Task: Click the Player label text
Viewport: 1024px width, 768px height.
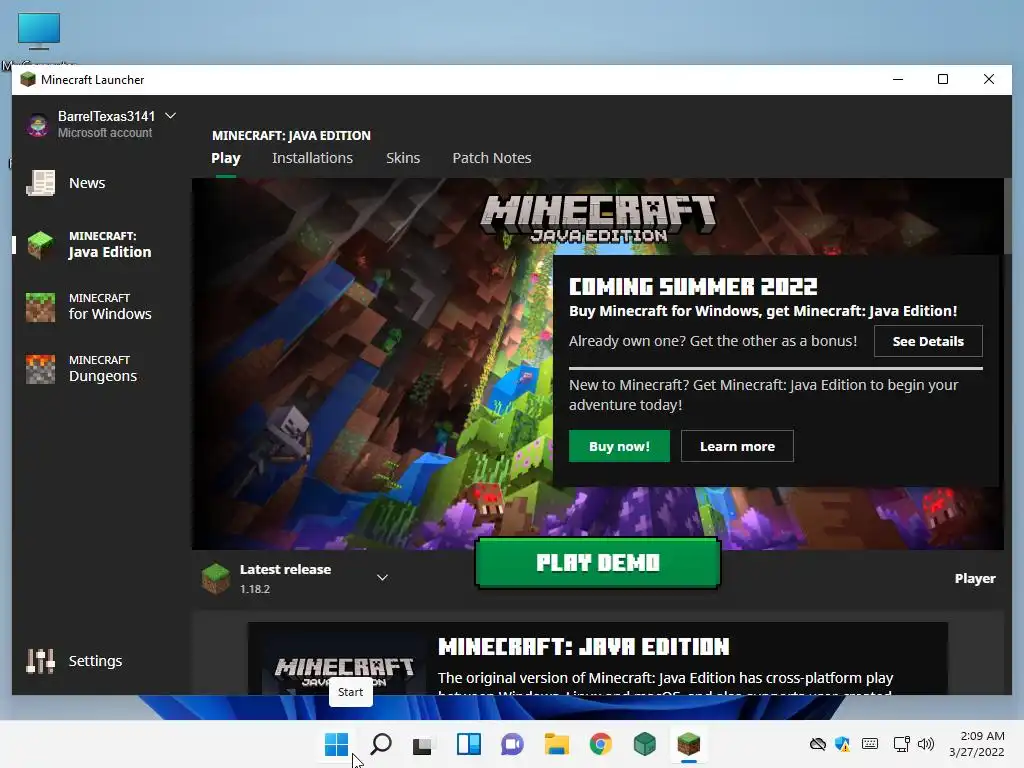Action: tap(975, 579)
